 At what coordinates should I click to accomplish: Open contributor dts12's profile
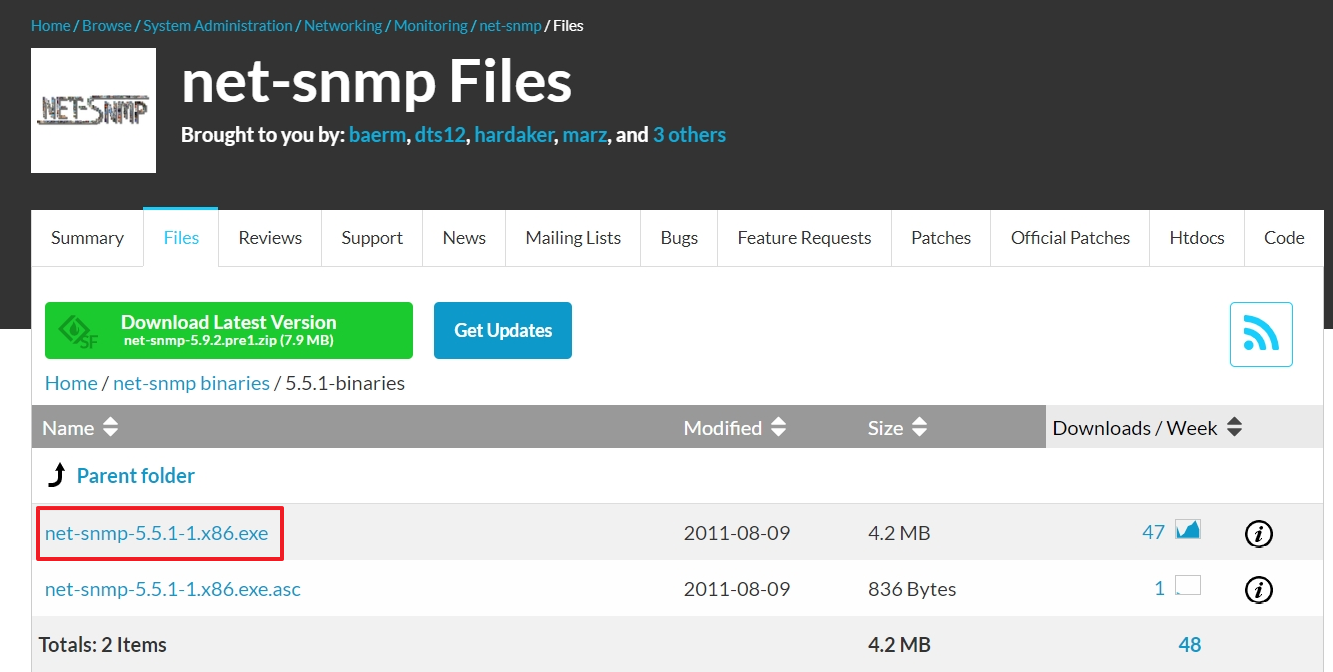click(440, 135)
